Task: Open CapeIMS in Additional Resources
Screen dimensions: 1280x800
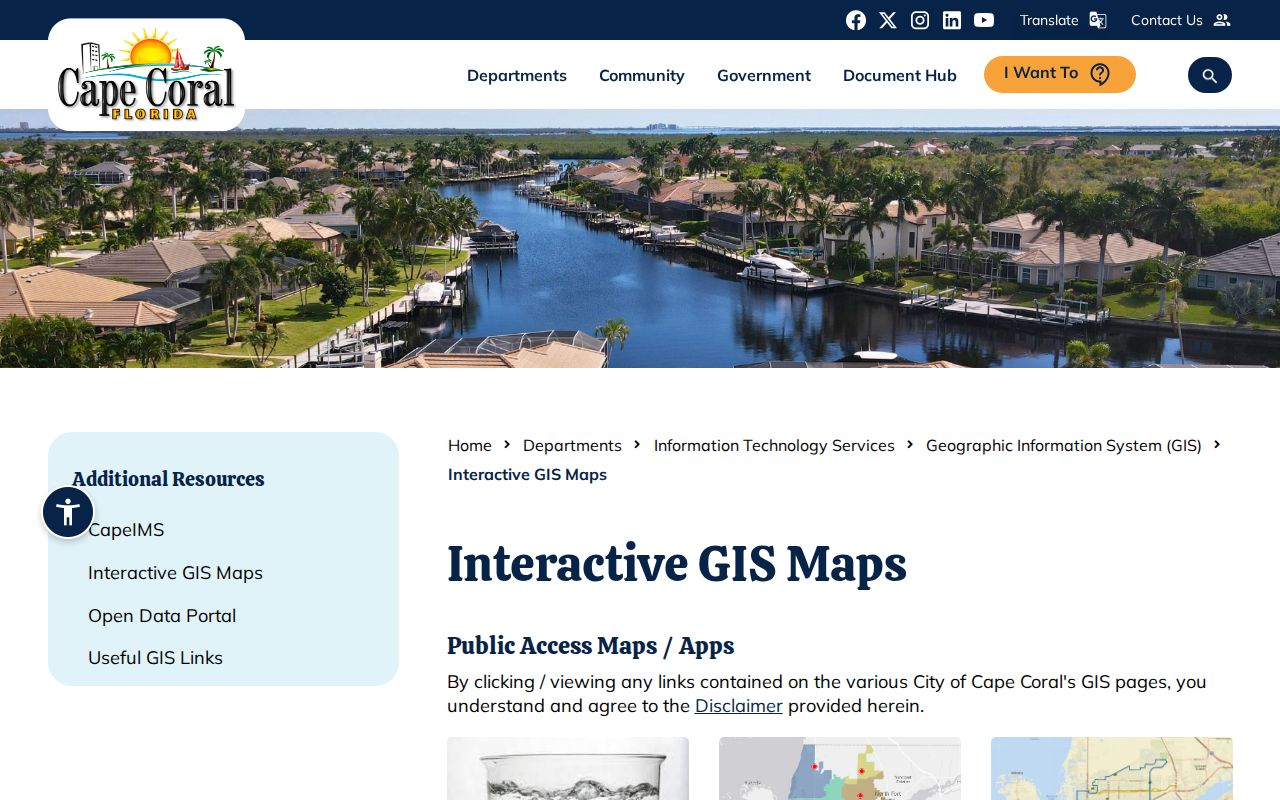Action: [126, 530]
